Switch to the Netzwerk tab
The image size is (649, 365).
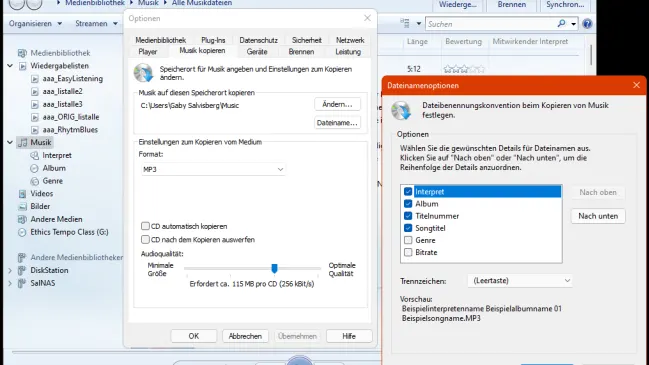click(350, 40)
